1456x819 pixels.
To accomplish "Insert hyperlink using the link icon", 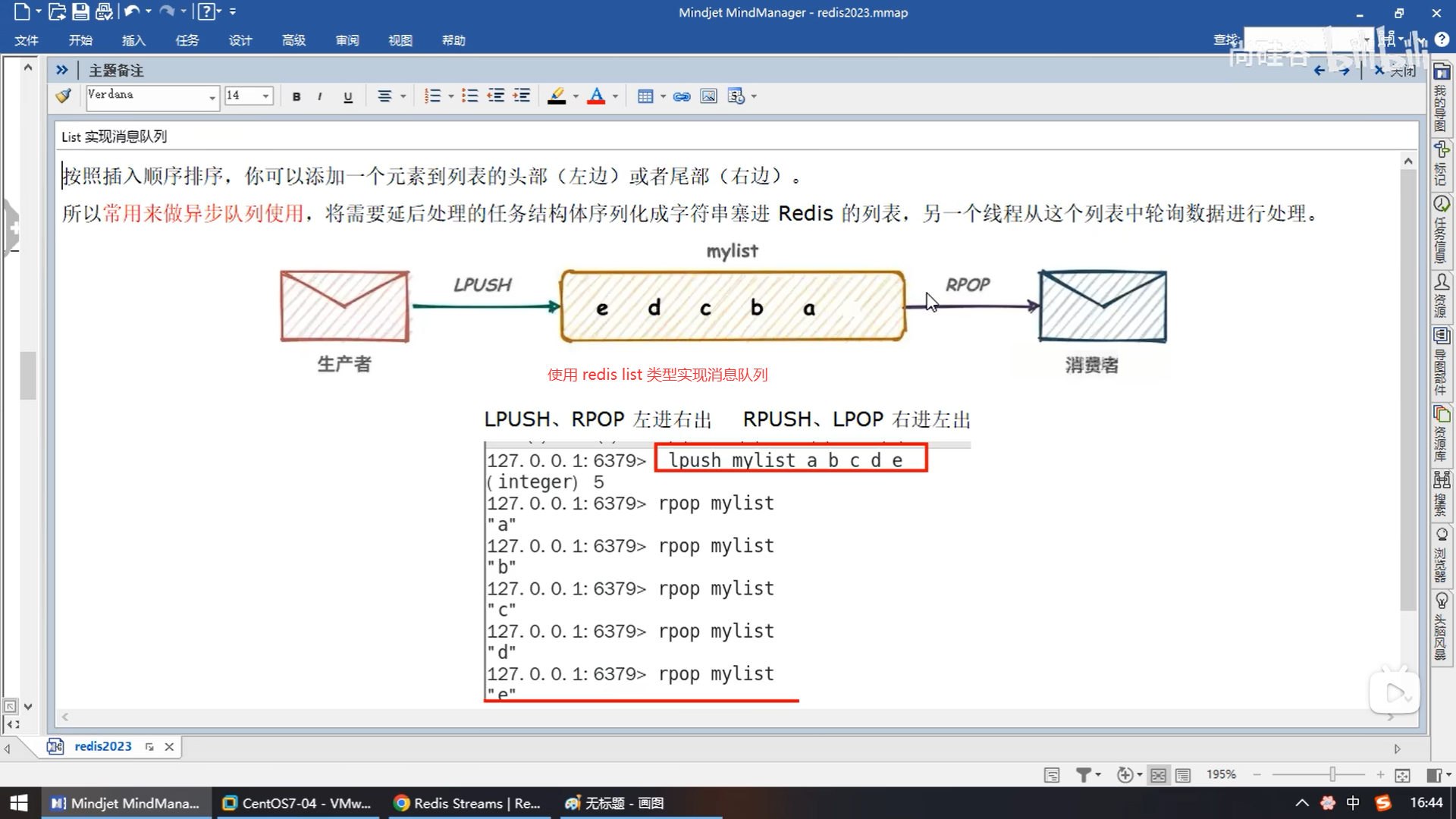I will (x=682, y=96).
